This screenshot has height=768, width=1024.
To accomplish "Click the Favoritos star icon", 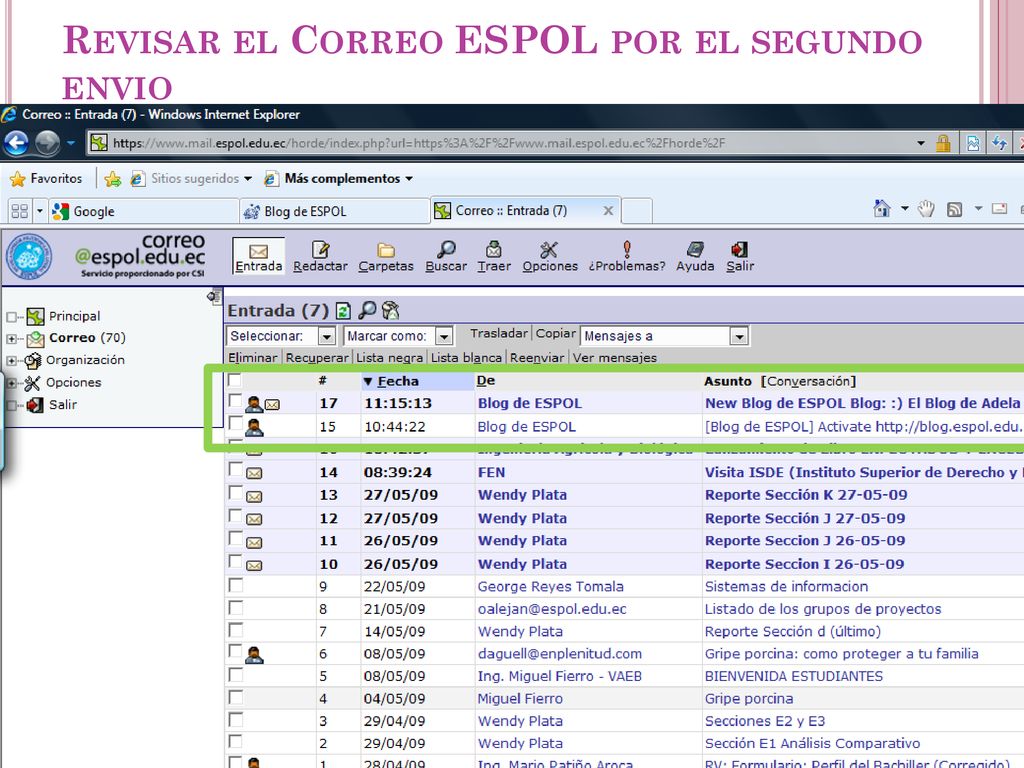I will (x=18, y=178).
